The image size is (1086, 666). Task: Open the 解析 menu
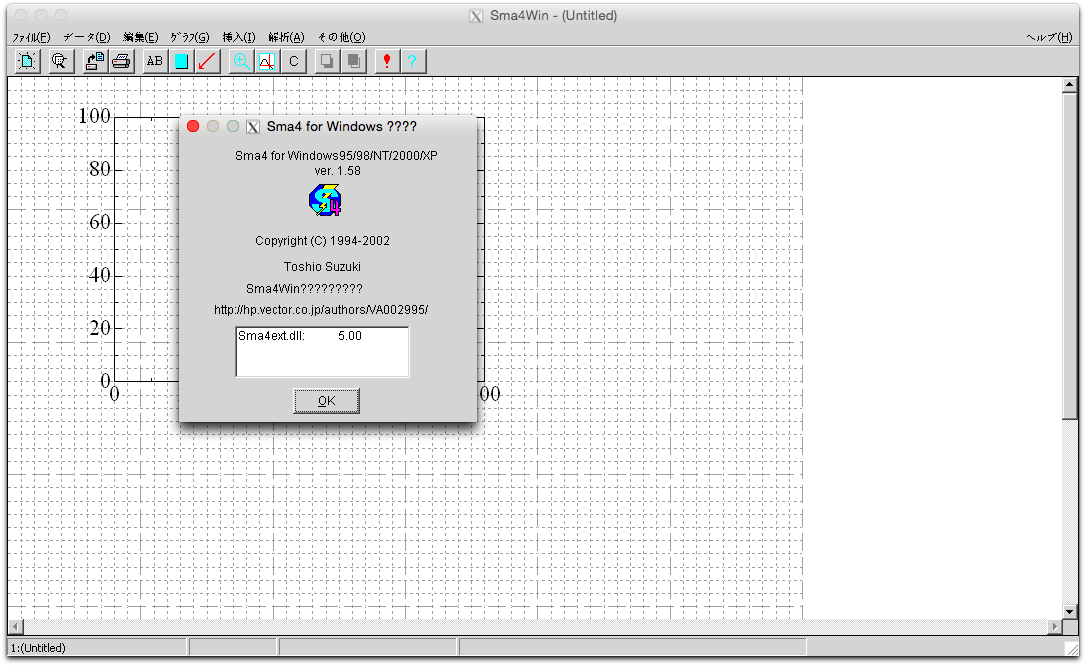pos(286,36)
